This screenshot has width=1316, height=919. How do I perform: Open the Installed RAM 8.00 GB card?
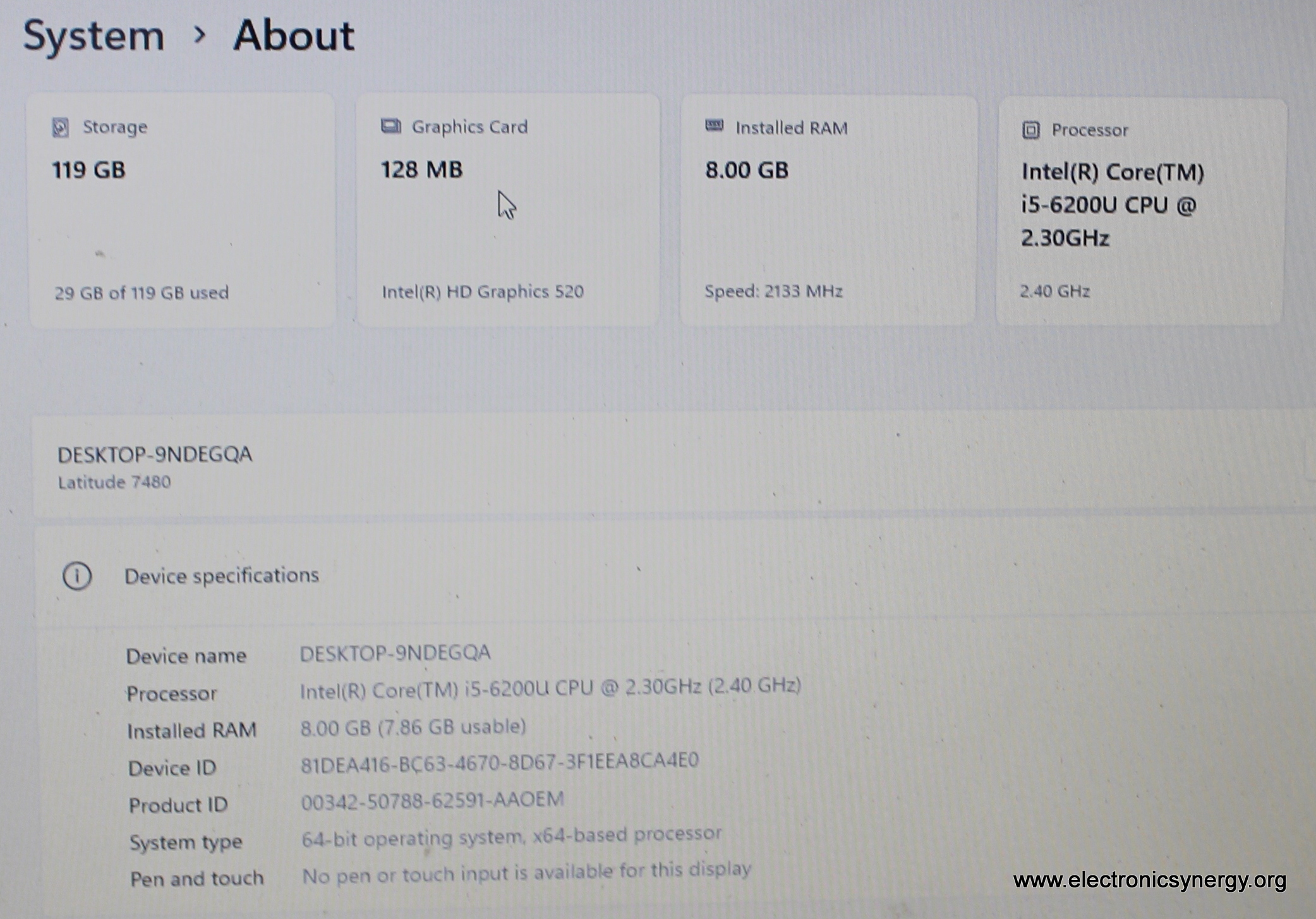[x=828, y=211]
